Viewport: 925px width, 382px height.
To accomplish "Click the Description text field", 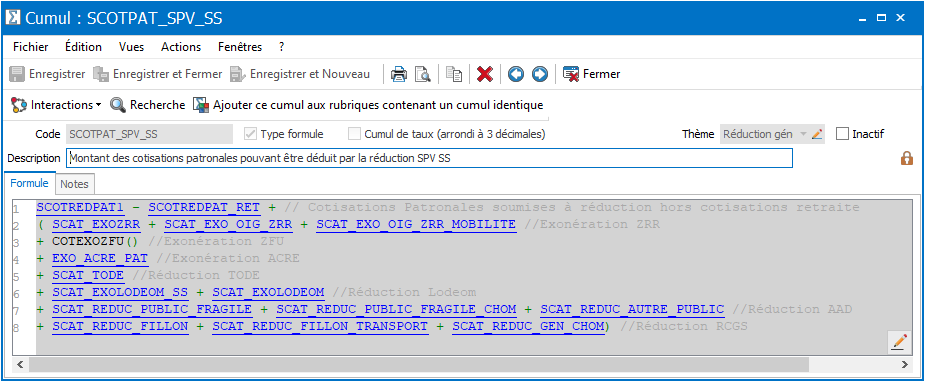I will [x=429, y=158].
